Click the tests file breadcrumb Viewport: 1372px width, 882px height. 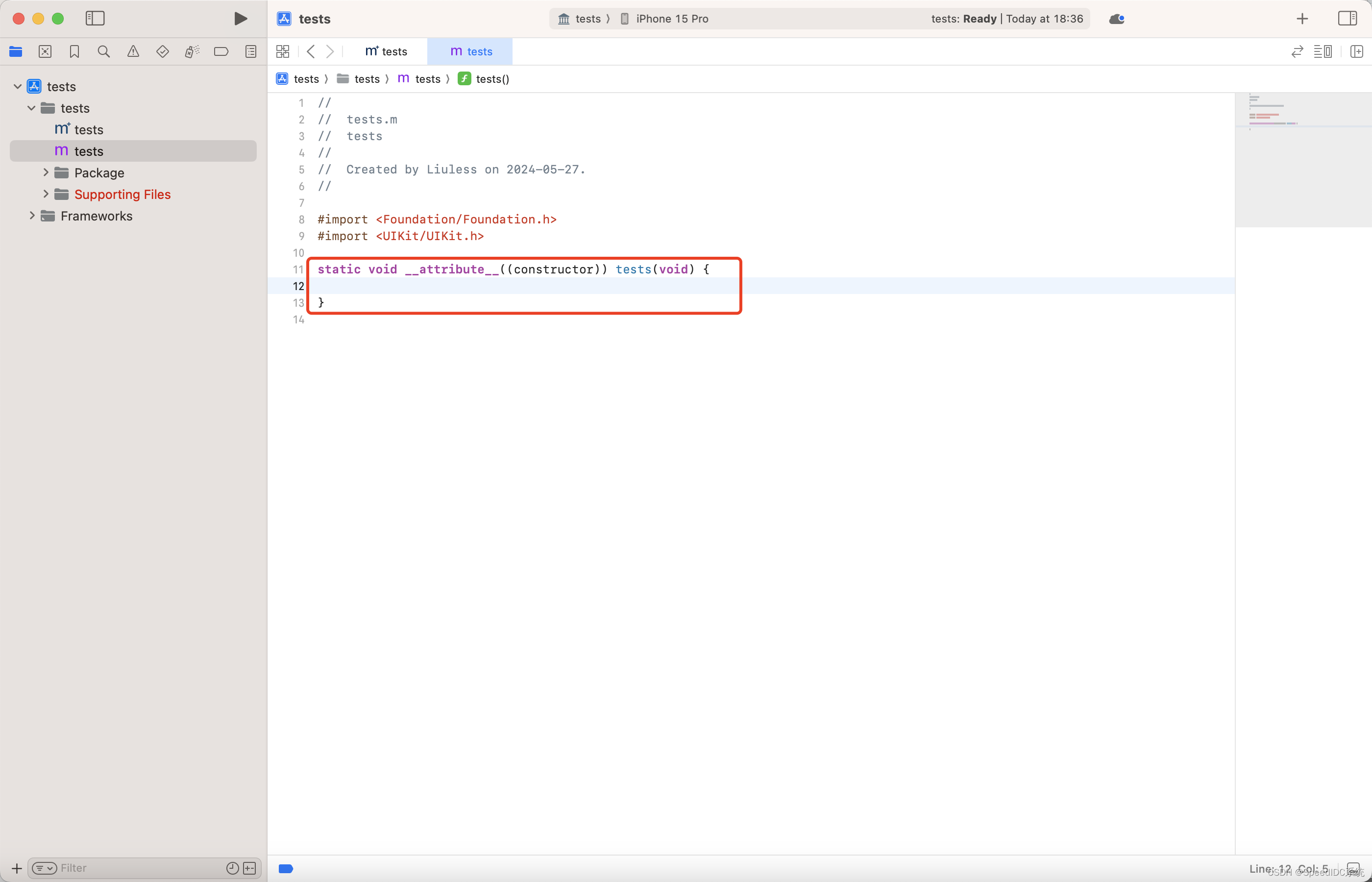pos(419,79)
